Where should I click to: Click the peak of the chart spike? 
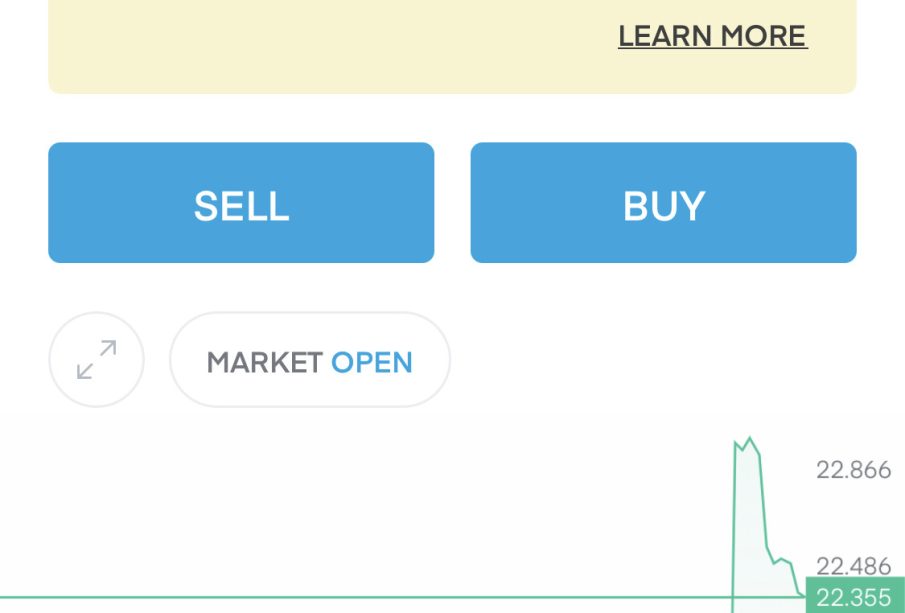pos(749,439)
